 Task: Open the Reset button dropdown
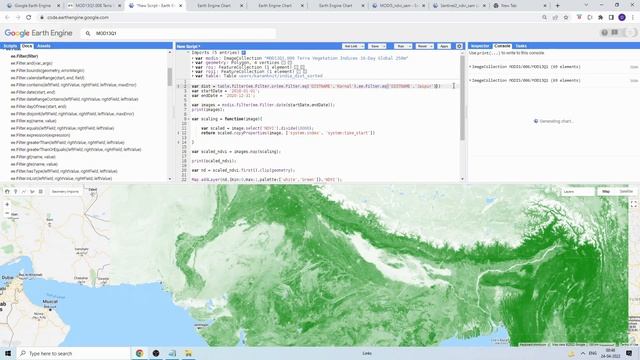pyautogui.click(x=431, y=46)
